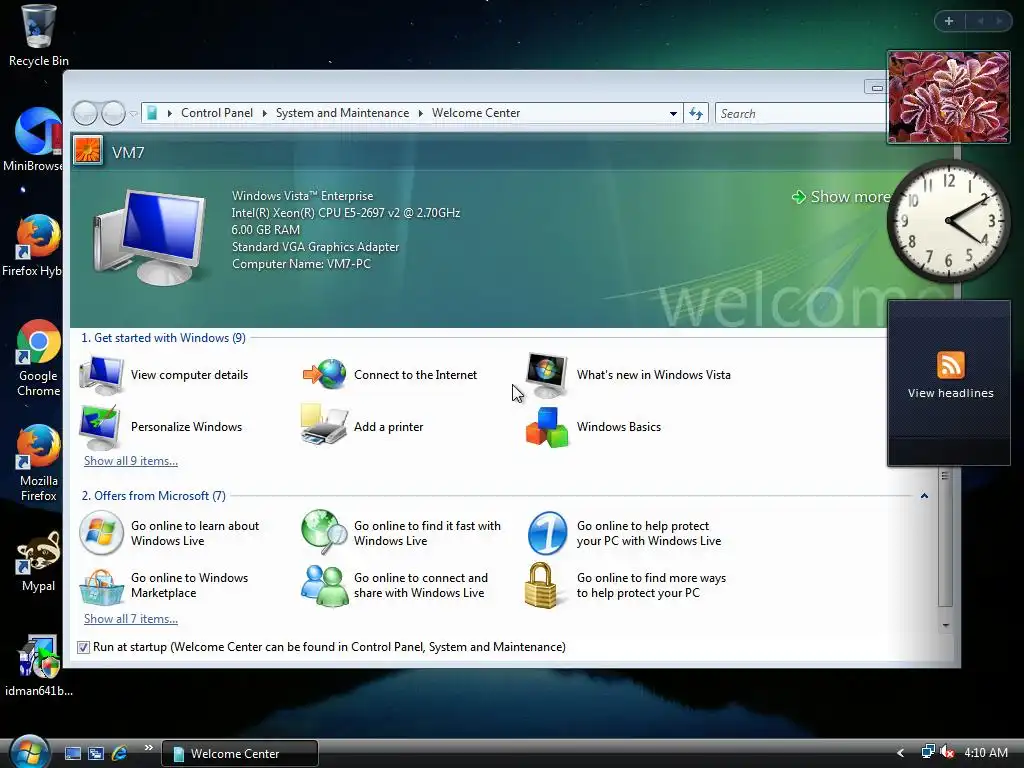Select Add a printer item
Screen dimensions: 1024x768
pos(362,427)
